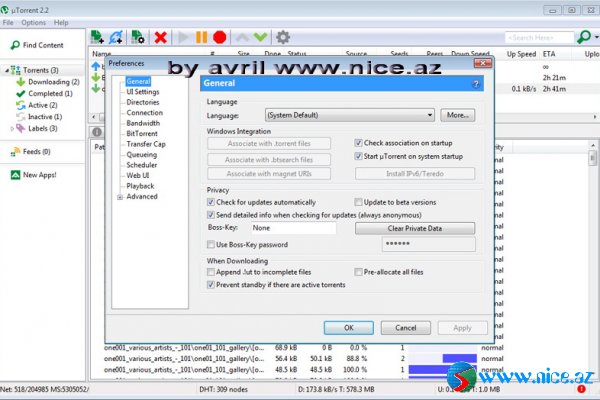Screen dimensions: 600x400
Task: Click the Search Here input box
Action: 539,38
